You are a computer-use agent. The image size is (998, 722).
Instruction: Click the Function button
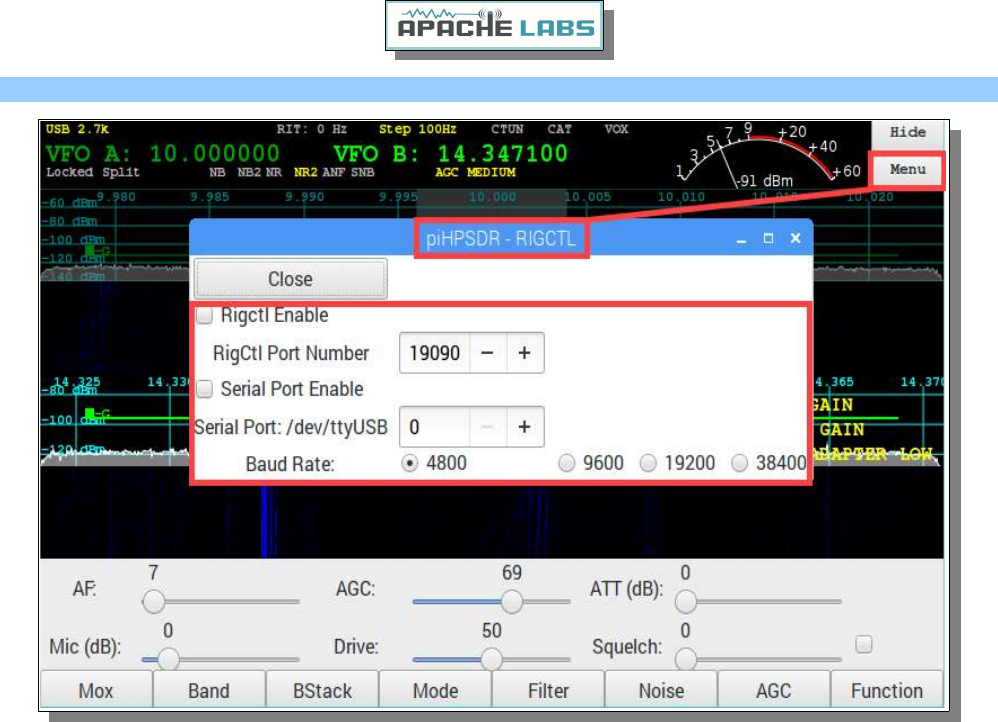[x=887, y=690]
